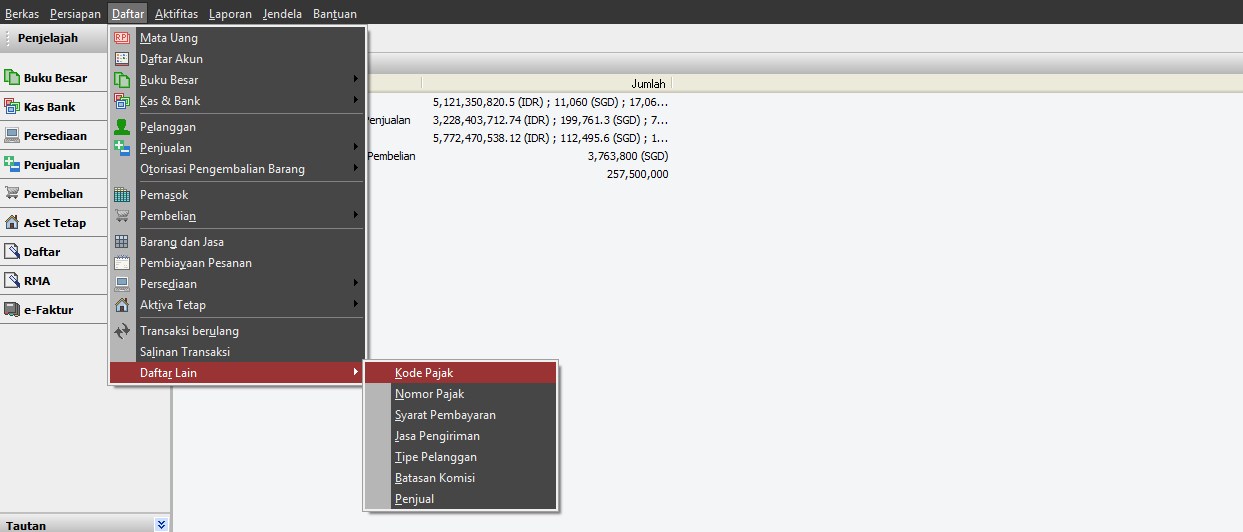Screen dimensions: 1243x532
Task: Click the Pembiayaan Pesanan icon
Action: (x=122, y=263)
